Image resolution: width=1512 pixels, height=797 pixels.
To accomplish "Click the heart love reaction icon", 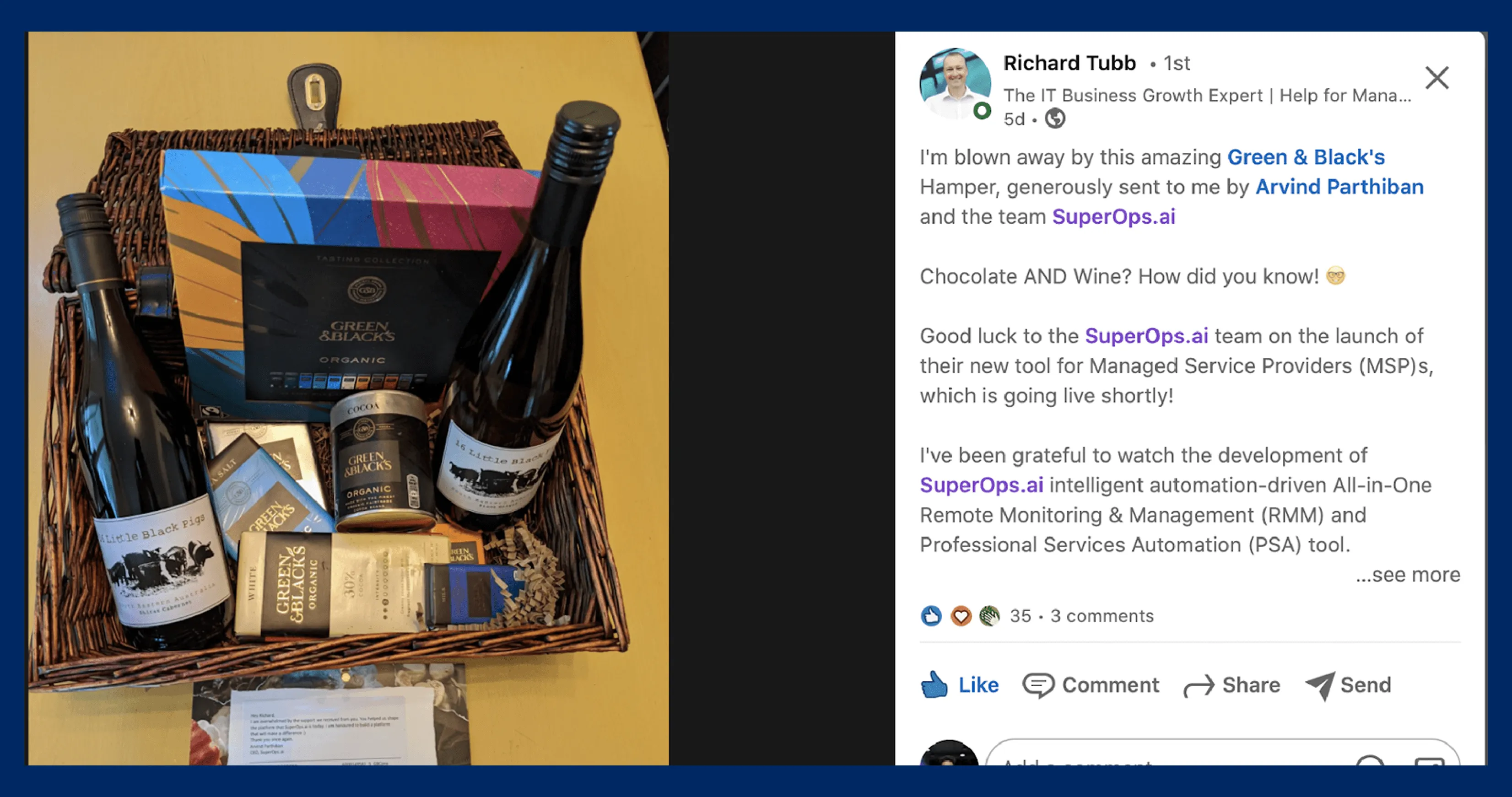I will pyautogui.click(x=961, y=616).
